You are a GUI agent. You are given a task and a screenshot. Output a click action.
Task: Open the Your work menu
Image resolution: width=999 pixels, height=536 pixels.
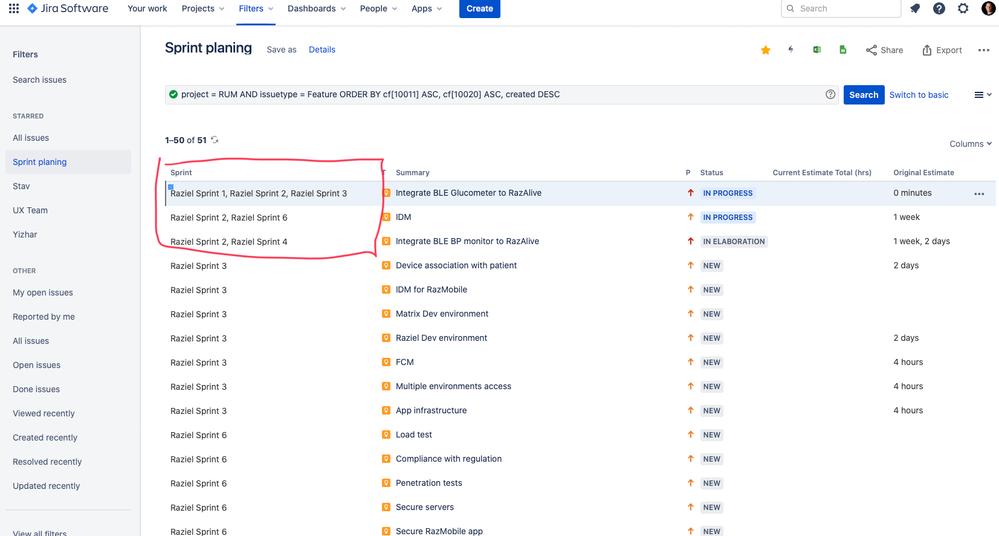[147, 8]
